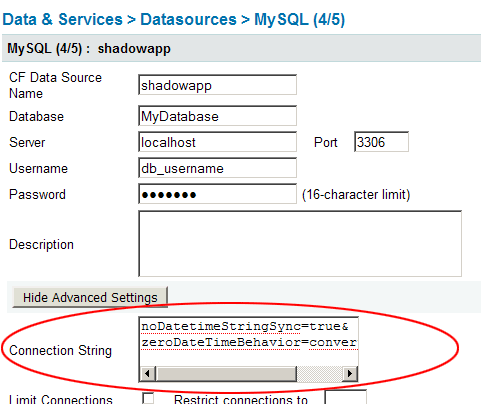Click the Restrict connections to number field
Image resolution: width=481 pixels, height=404 pixels.
(x=346, y=397)
